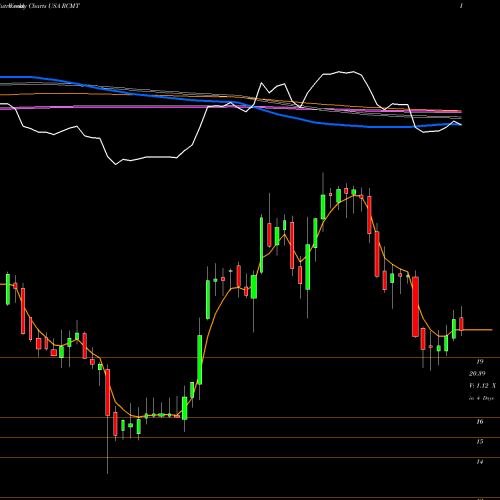Click the last red candle at right edge

tap(462, 324)
